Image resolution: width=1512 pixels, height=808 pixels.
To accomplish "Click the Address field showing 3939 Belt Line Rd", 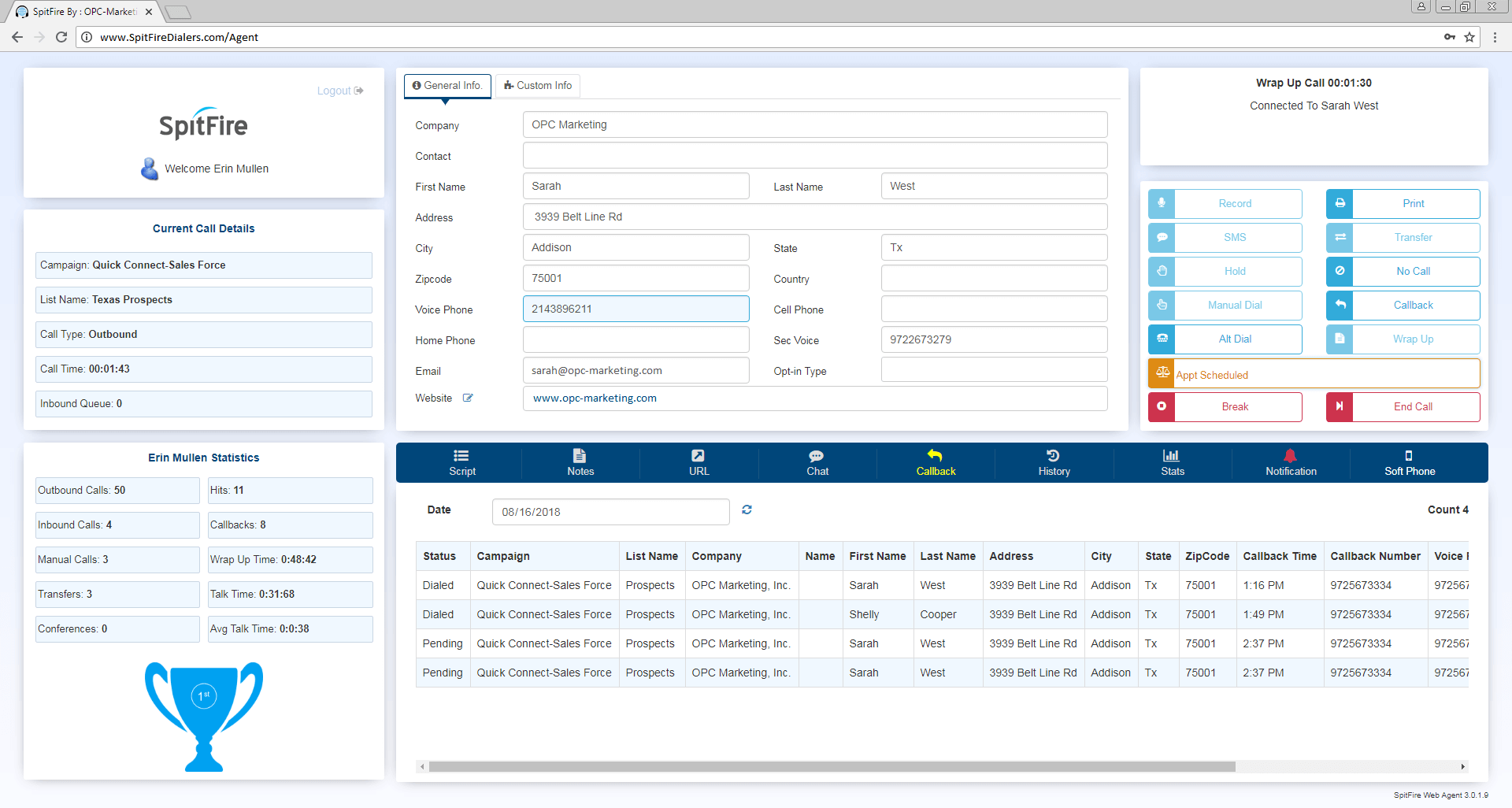I will (x=815, y=217).
